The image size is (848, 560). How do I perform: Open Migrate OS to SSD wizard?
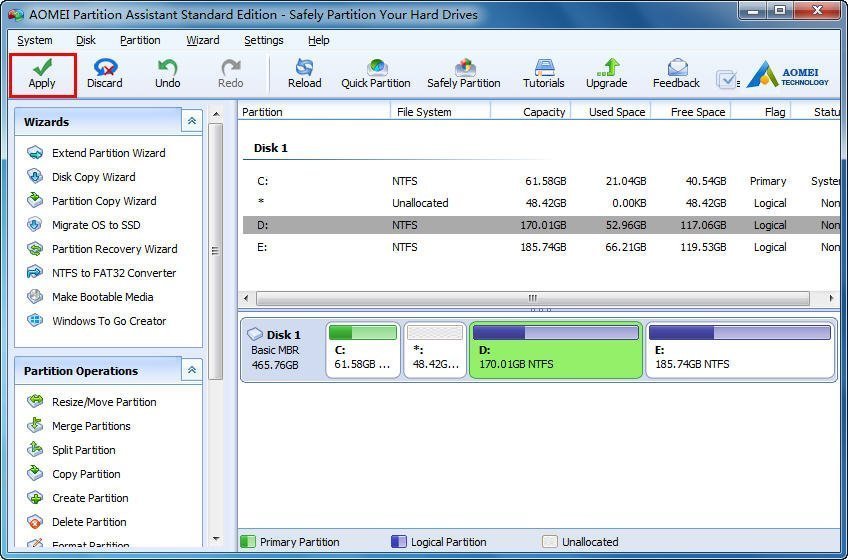tap(83, 225)
